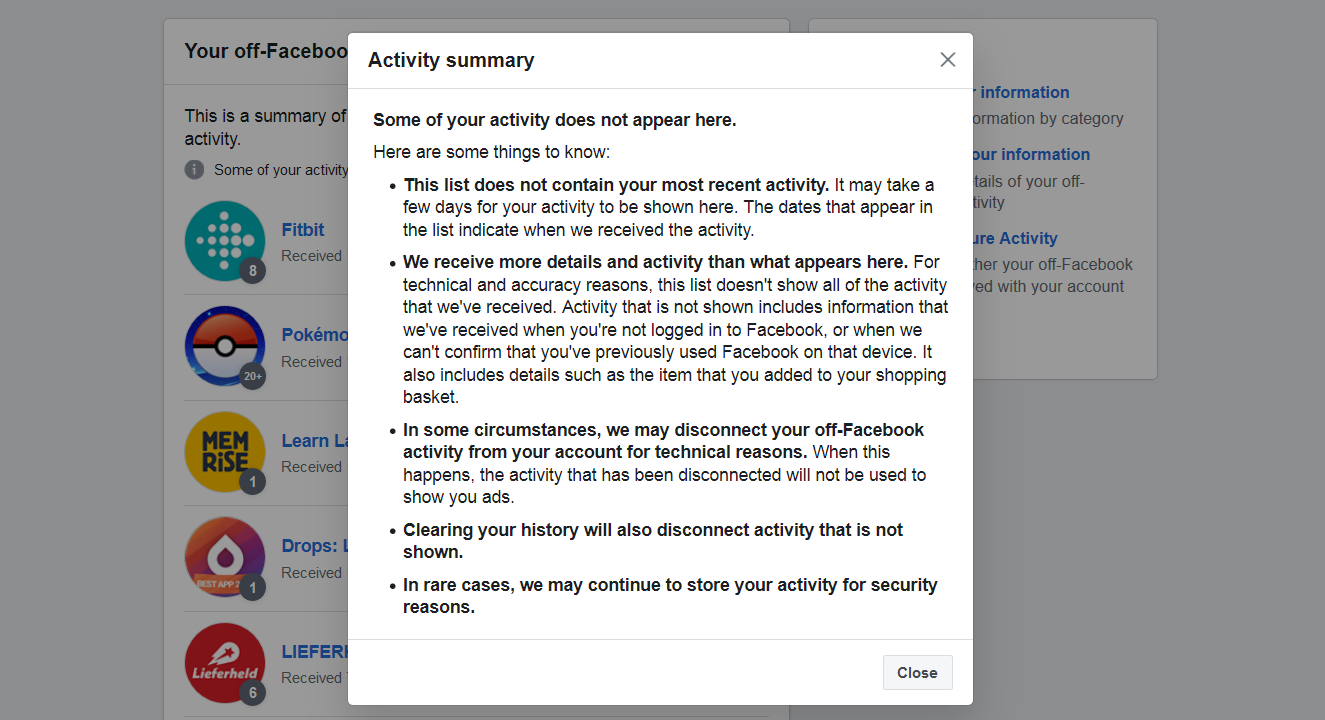Open the Pokémon app name link

(315, 335)
